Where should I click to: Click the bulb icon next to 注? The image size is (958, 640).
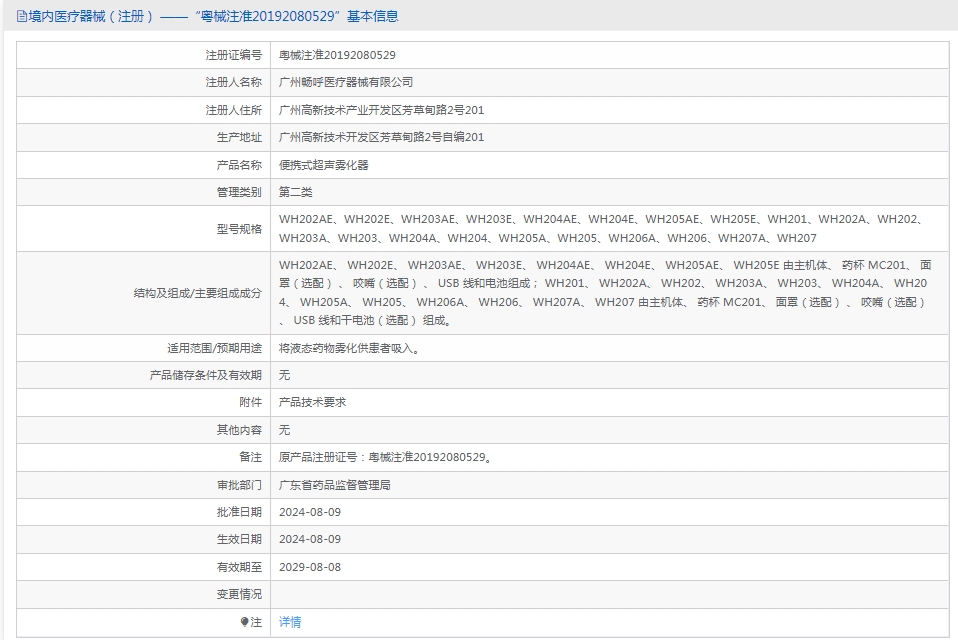244,622
